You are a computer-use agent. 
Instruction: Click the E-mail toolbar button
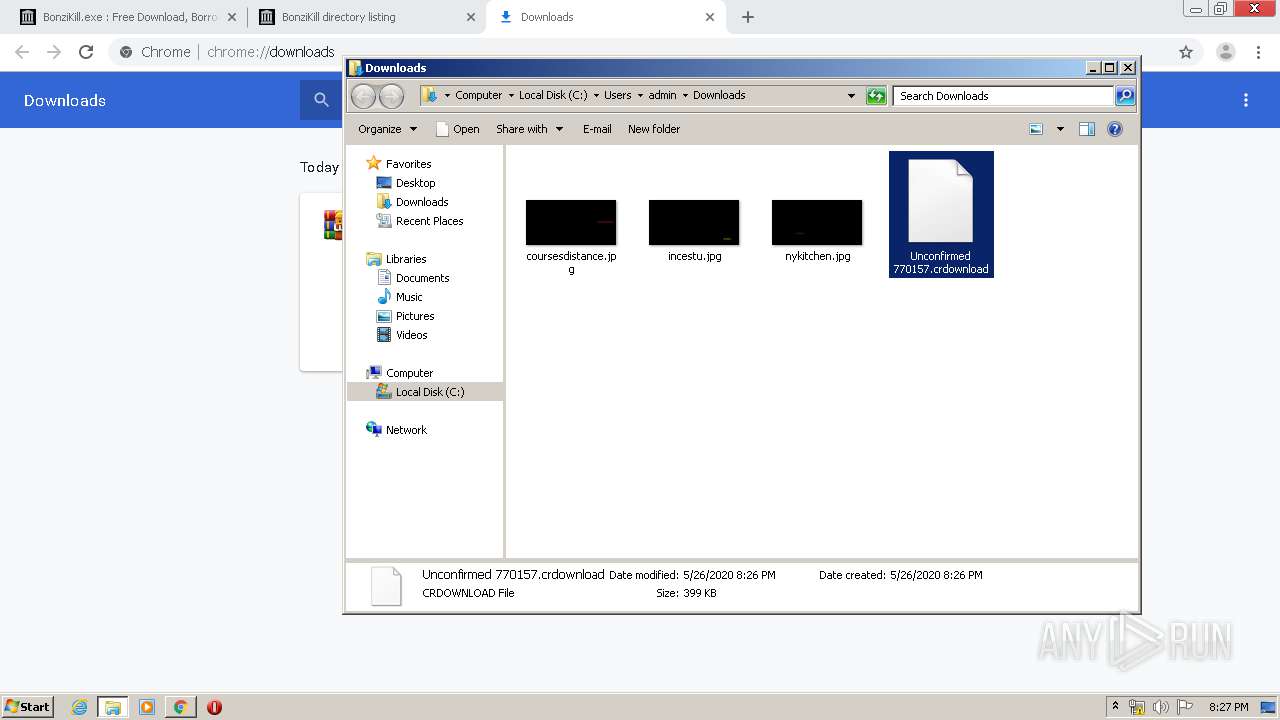(x=597, y=129)
